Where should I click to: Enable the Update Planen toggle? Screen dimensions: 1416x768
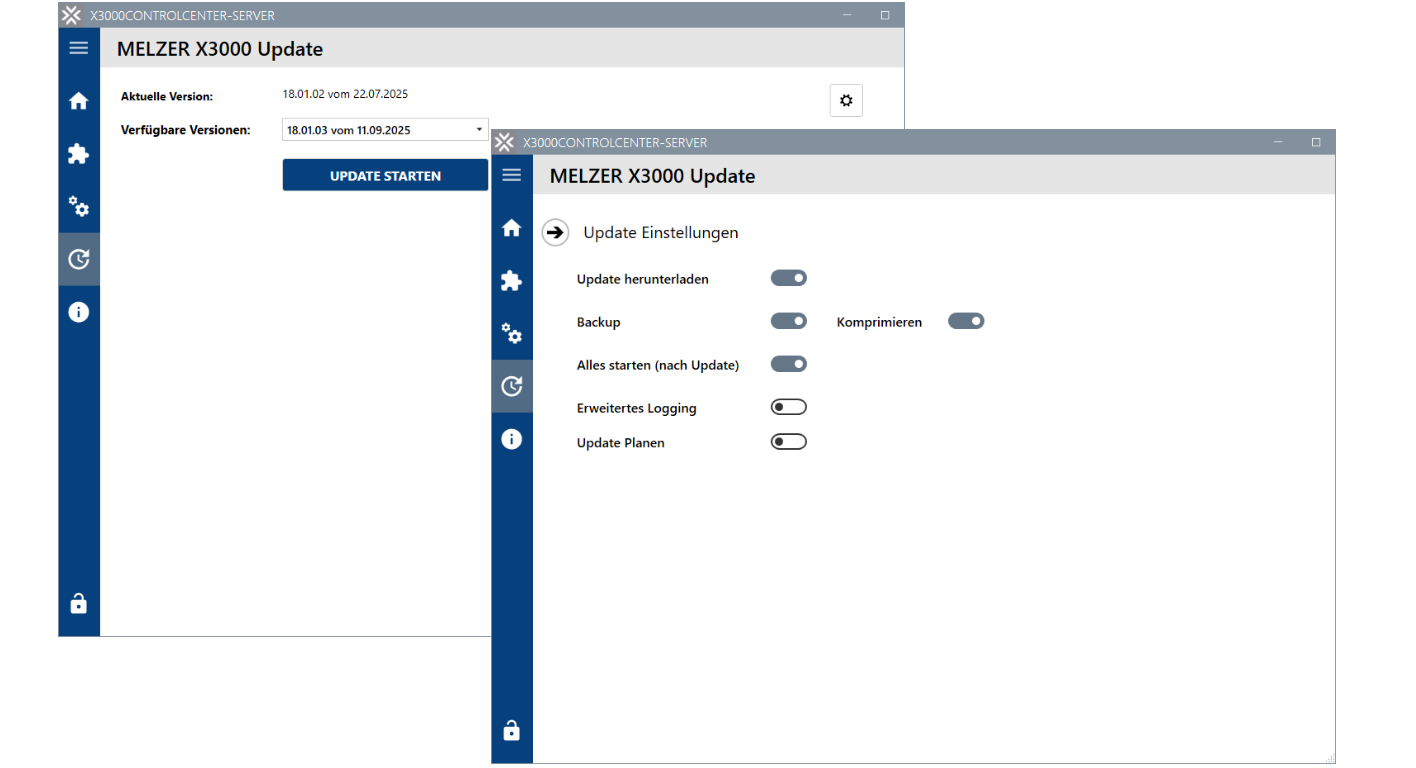pos(788,441)
